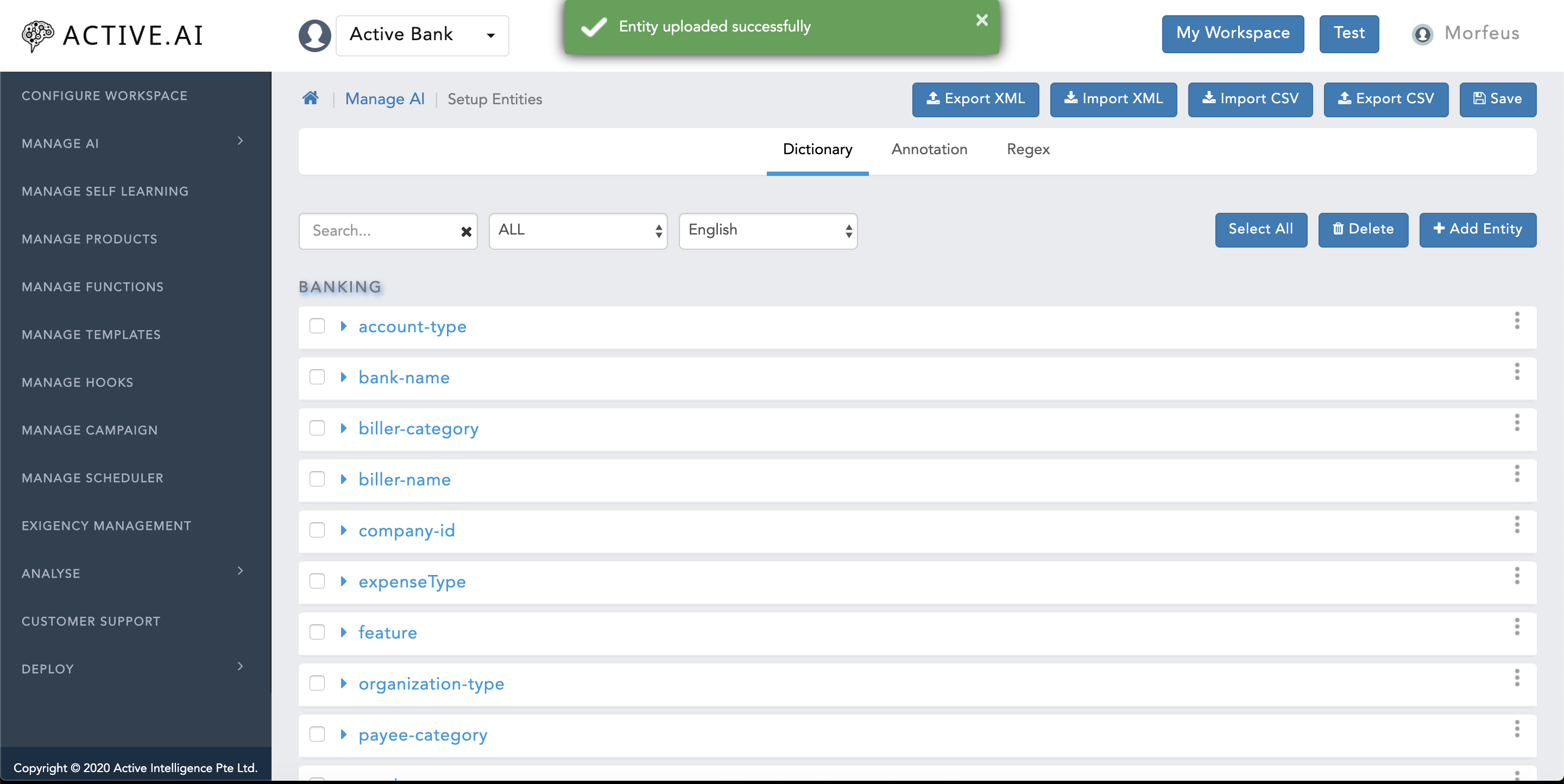
Task: Open the options menu for payee-category
Action: click(1517, 728)
